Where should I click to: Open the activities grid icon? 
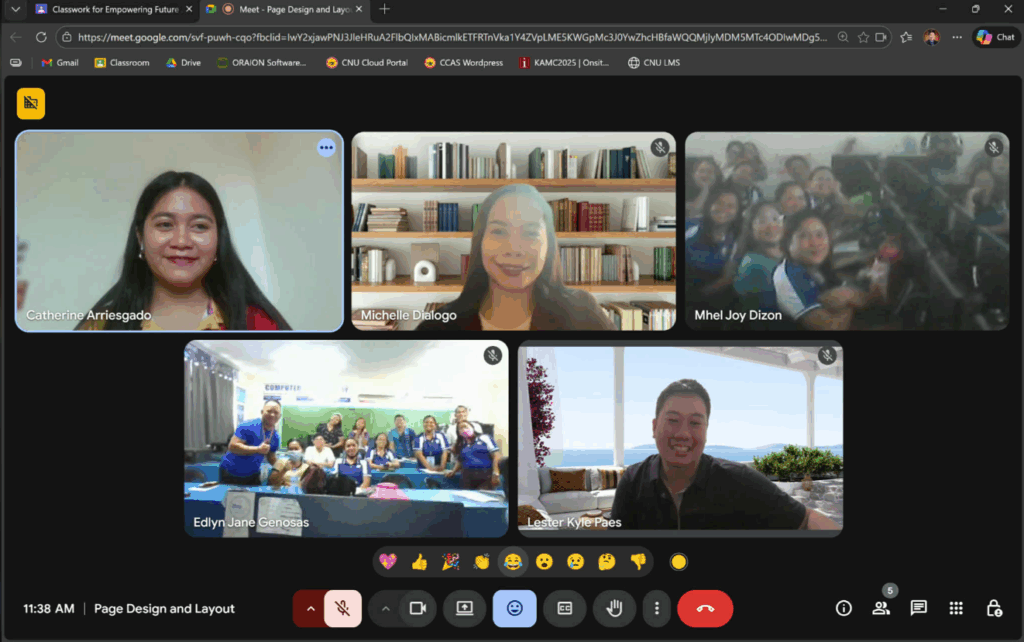coord(956,608)
